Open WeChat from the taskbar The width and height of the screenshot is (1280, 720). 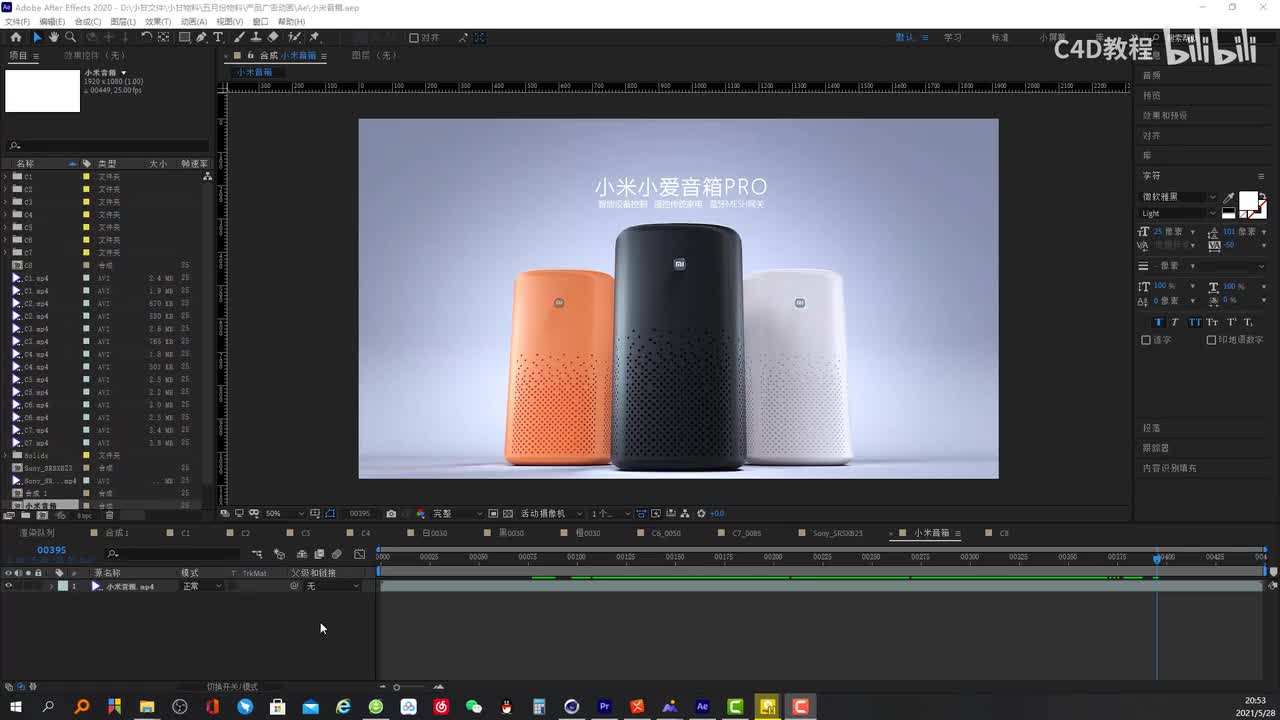[474, 707]
